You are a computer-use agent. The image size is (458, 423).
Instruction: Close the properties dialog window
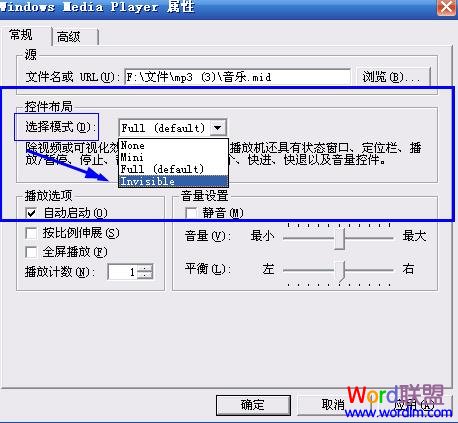pos(447,7)
